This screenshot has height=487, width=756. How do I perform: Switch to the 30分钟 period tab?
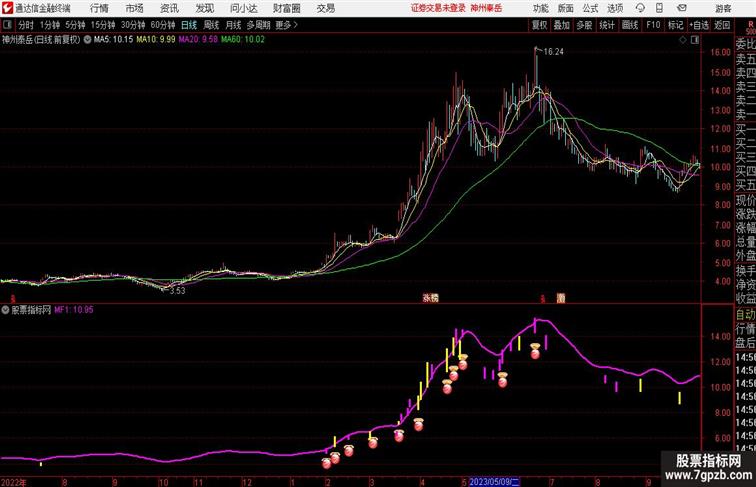[x=133, y=25]
